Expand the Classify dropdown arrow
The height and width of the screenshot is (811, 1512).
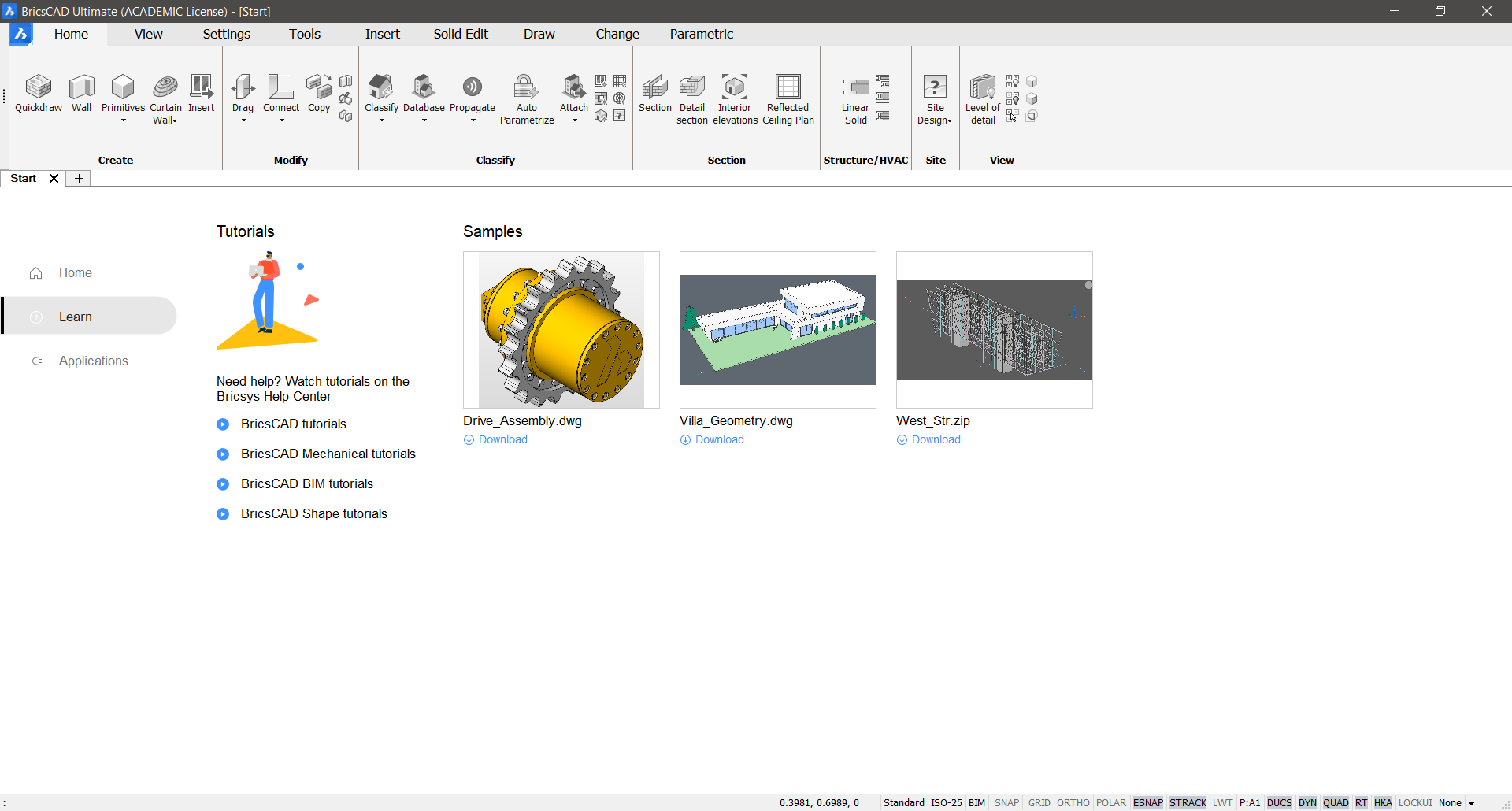(x=381, y=120)
